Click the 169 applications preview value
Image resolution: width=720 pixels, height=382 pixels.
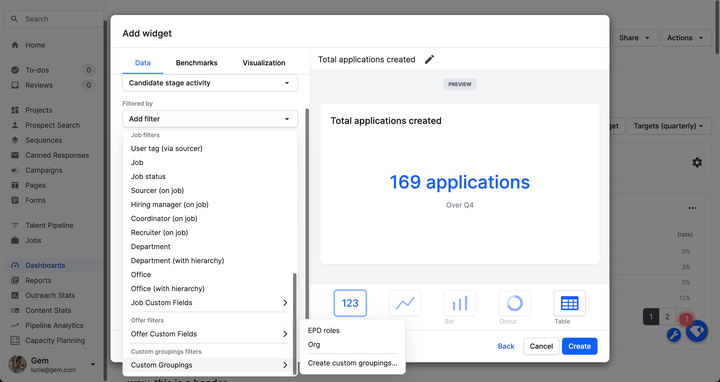[x=460, y=182]
